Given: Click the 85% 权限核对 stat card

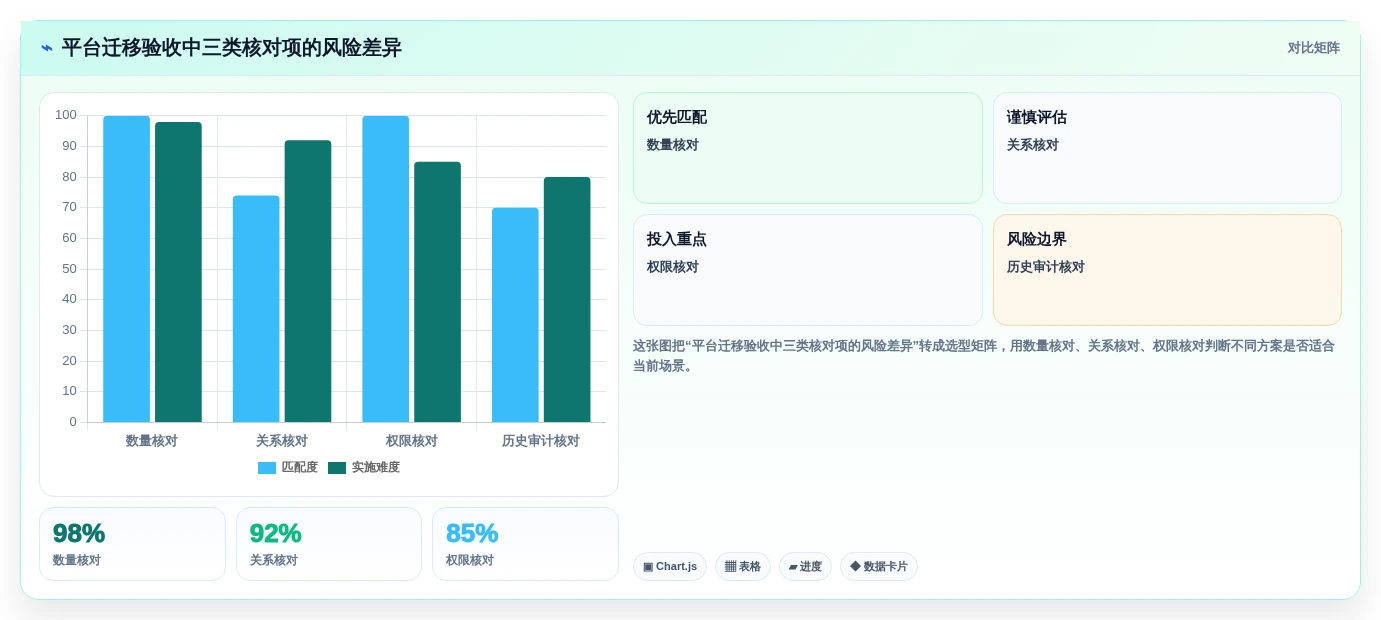Looking at the screenshot, I should (x=525, y=544).
